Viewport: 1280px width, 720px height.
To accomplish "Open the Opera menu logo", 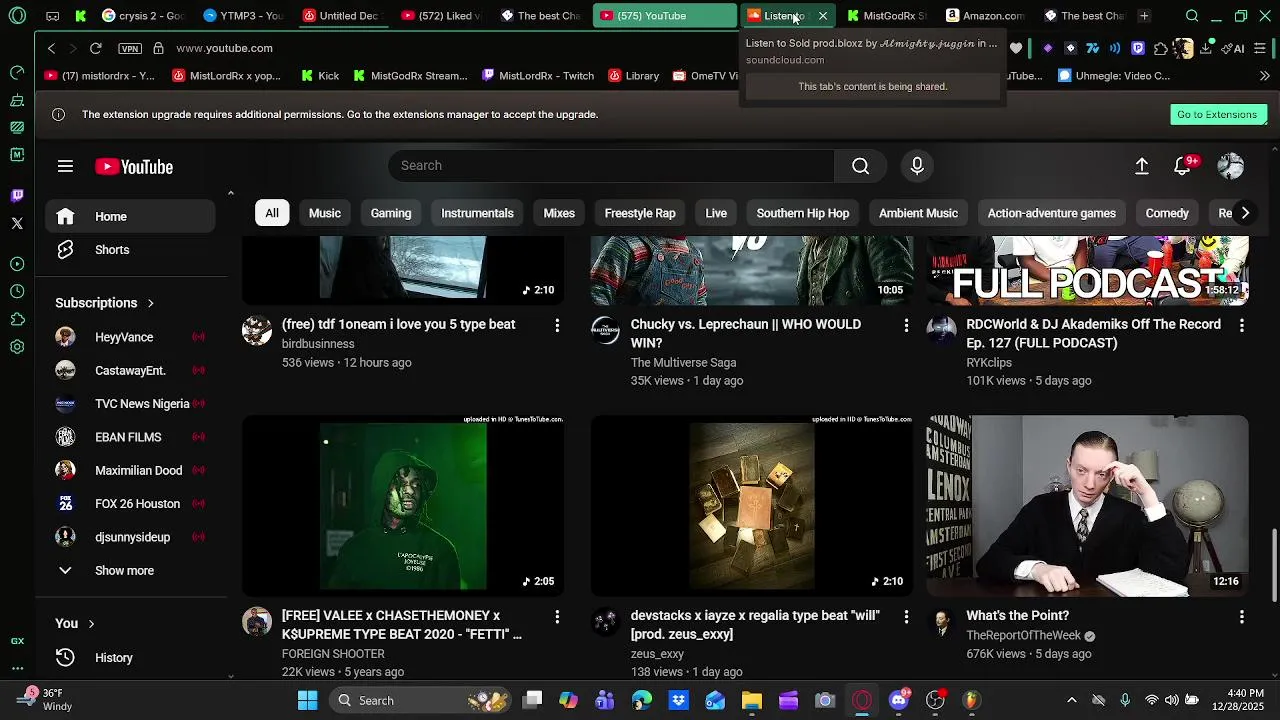I will click(17, 16).
